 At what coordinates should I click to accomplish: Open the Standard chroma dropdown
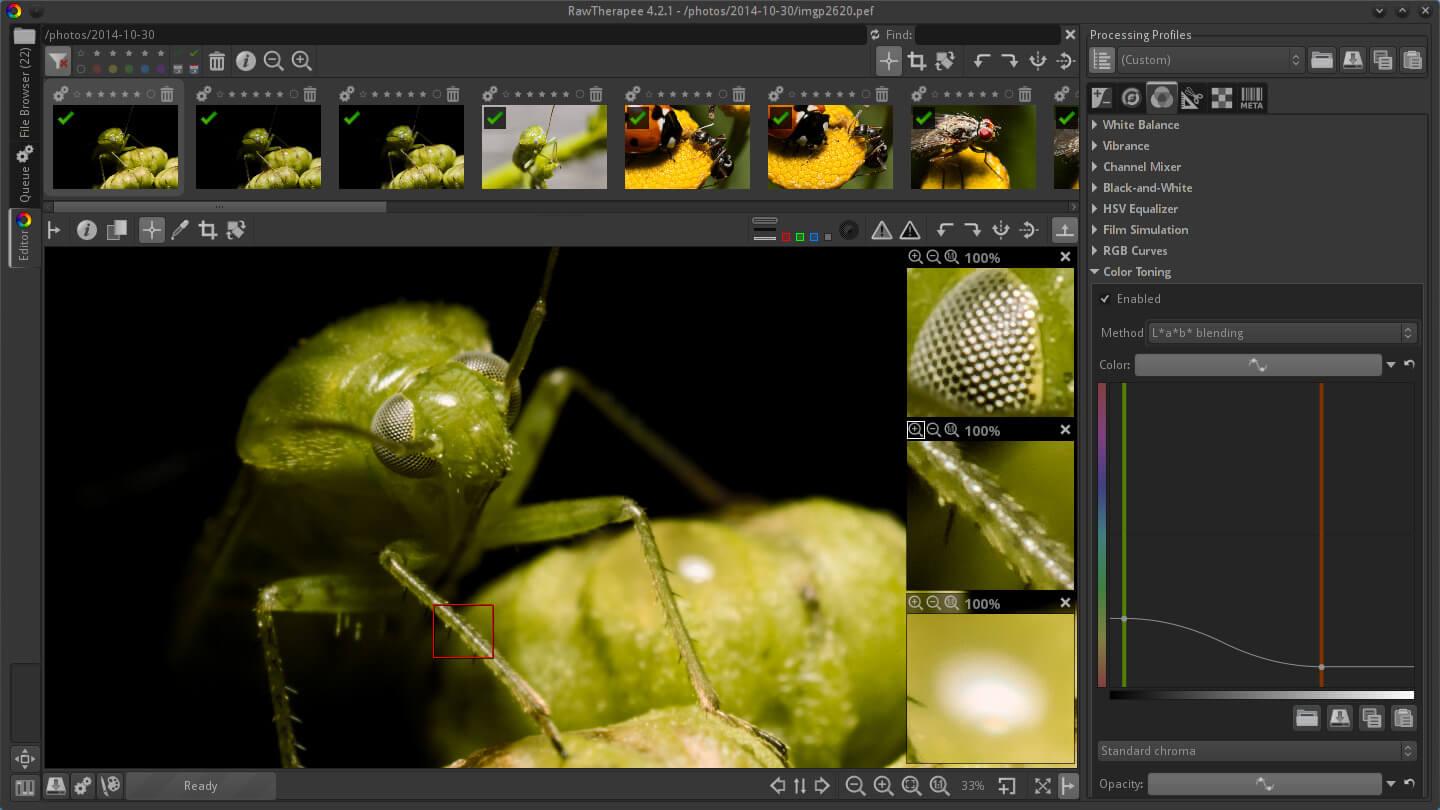(x=1256, y=751)
